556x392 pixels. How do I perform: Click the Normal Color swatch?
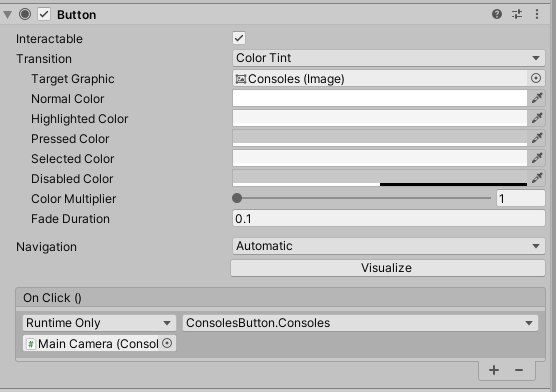coord(380,98)
